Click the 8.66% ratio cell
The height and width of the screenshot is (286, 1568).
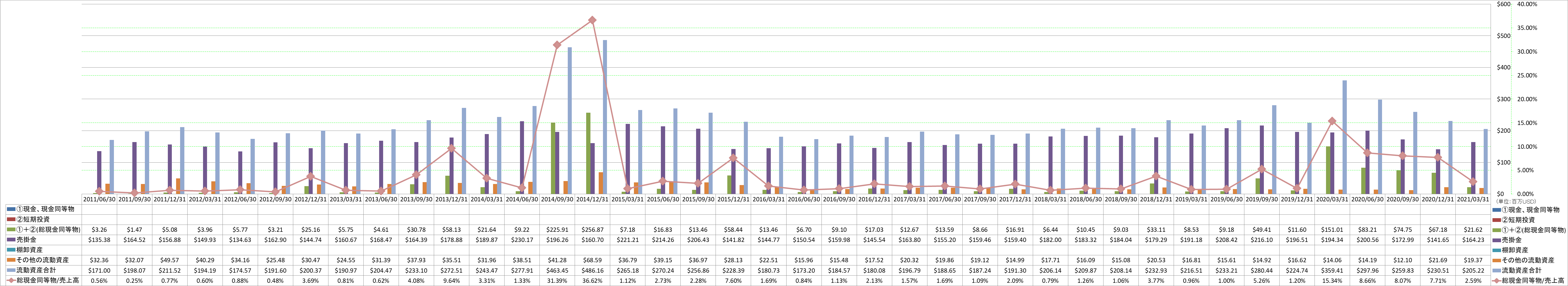tap(1368, 280)
